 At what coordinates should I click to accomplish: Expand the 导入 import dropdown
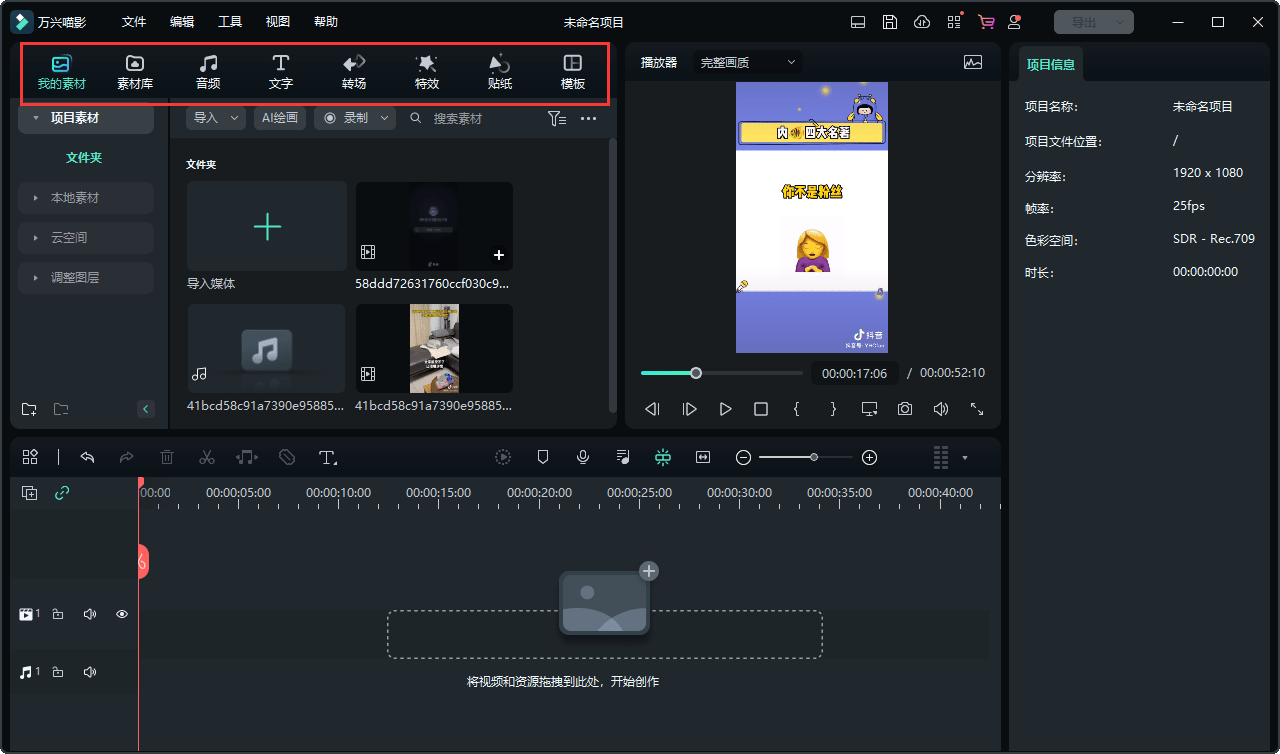point(215,118)
